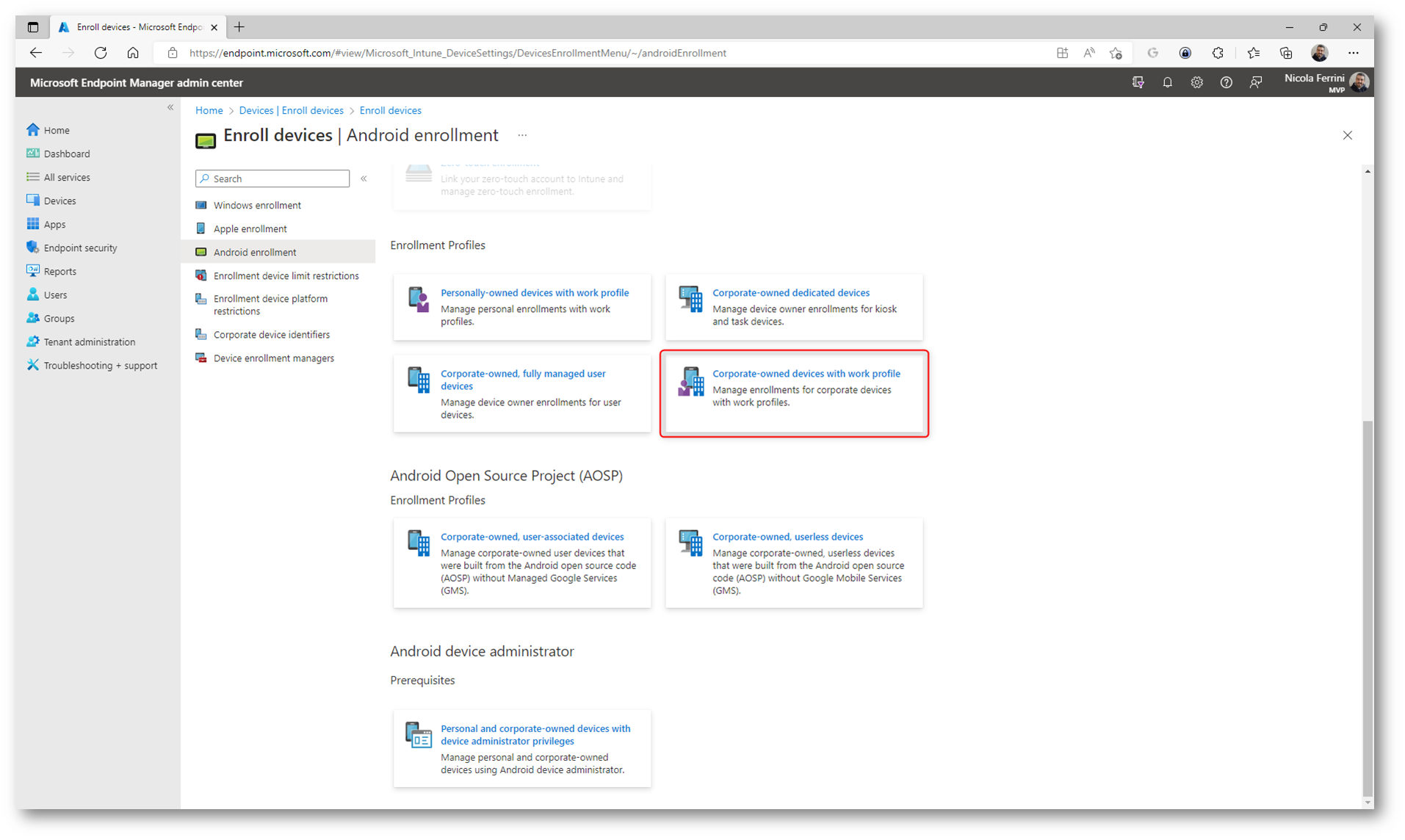The width and height of the screenshot is (1405, 840).
Task: Click the device administrator card icon
Action: click(x=419, y=735)
